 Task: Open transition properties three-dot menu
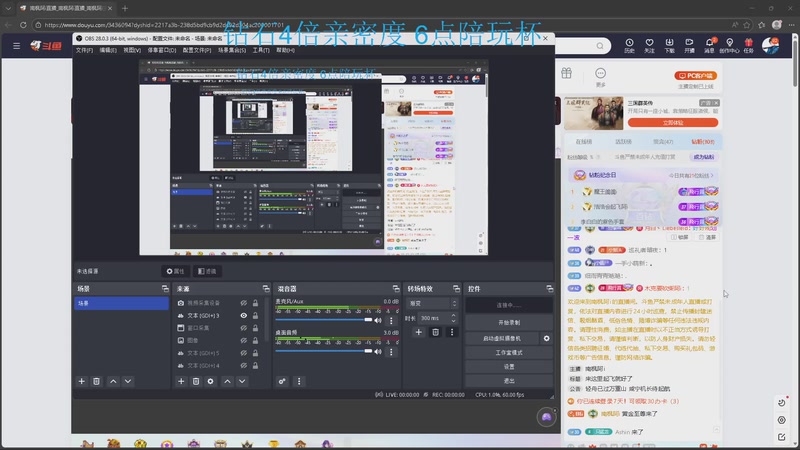tap(452, 332)
